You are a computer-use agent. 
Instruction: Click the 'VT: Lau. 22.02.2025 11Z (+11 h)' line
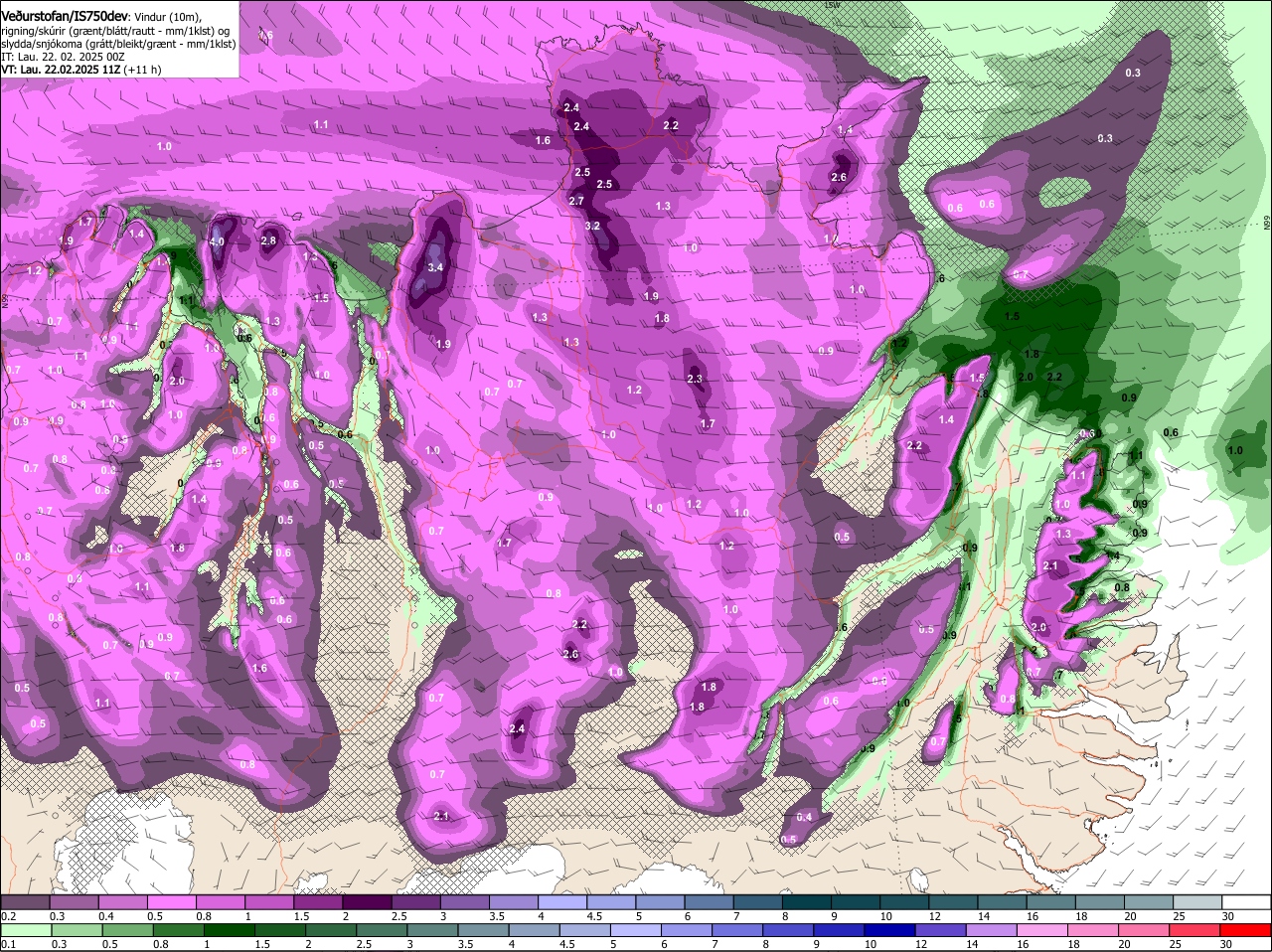click(x=80, y=70)
